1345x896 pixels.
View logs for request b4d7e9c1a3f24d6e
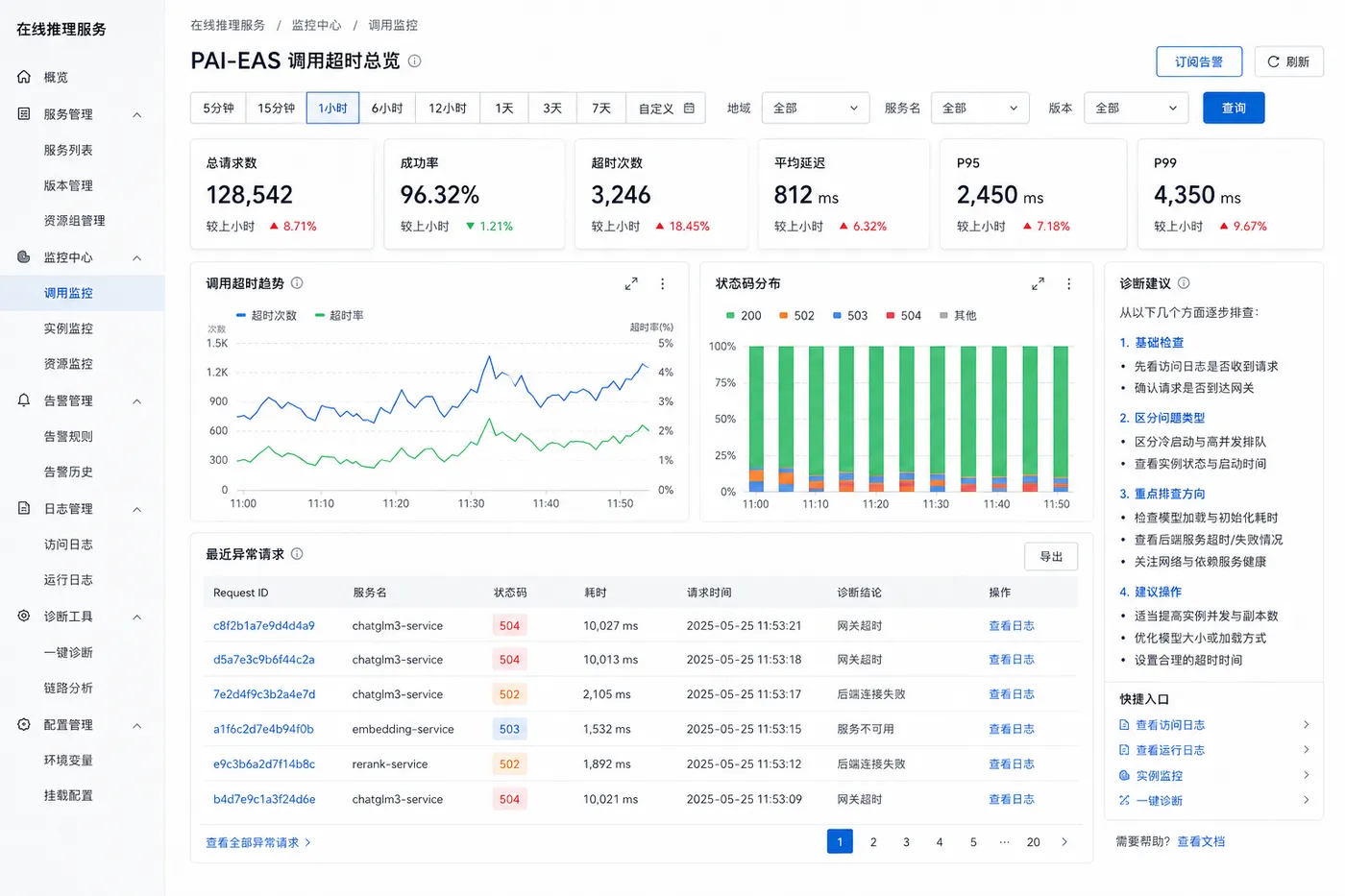(1012, 800)
